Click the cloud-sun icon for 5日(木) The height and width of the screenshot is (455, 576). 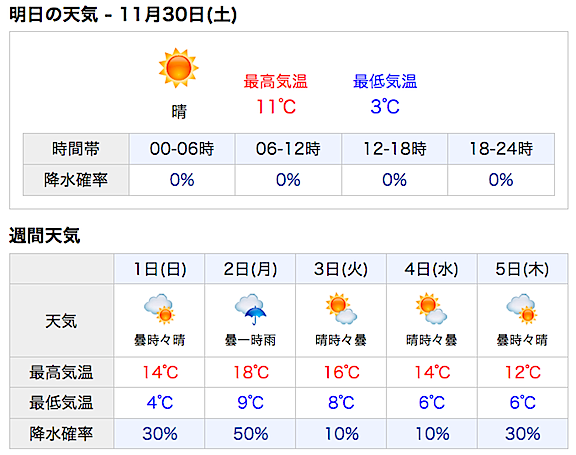tap(522, 309)
